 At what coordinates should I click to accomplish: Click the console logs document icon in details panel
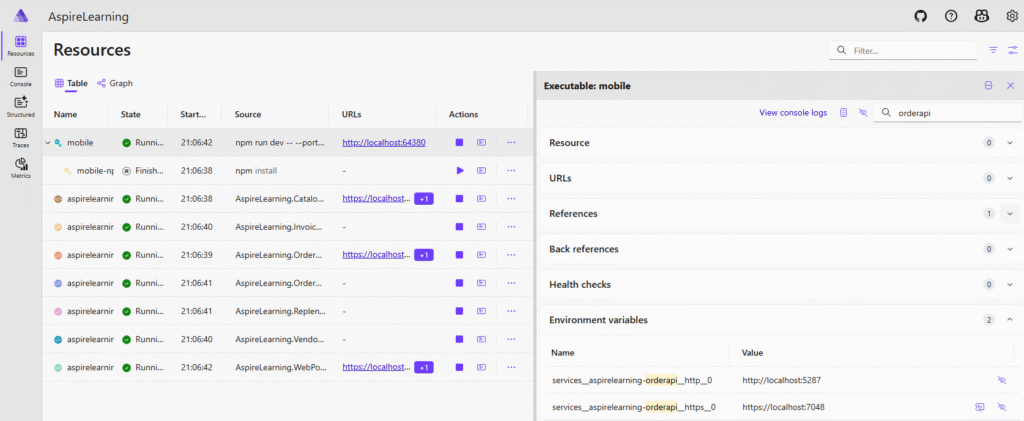point(843,113)
